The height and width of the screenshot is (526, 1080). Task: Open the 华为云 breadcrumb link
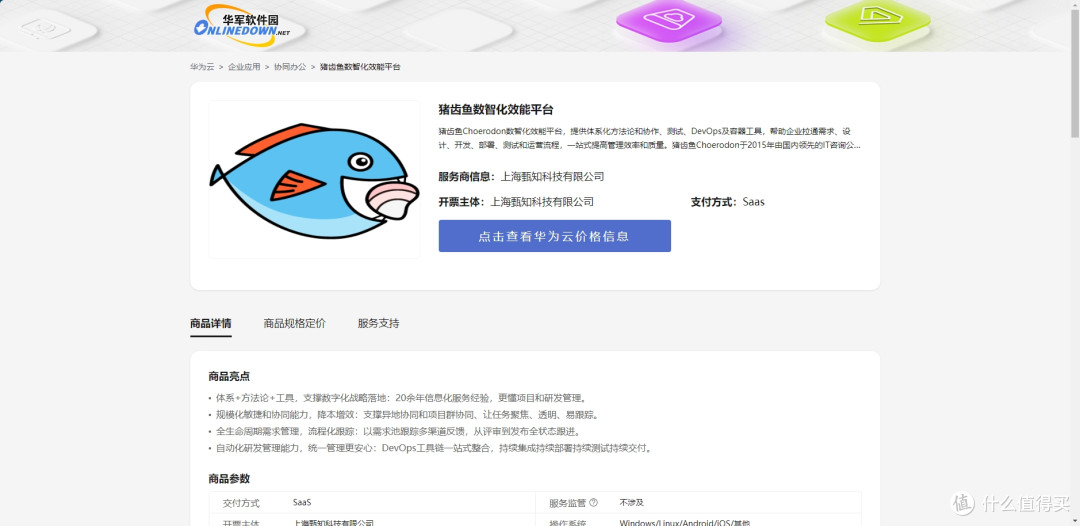pyautogui.click(x=202, y=67)
